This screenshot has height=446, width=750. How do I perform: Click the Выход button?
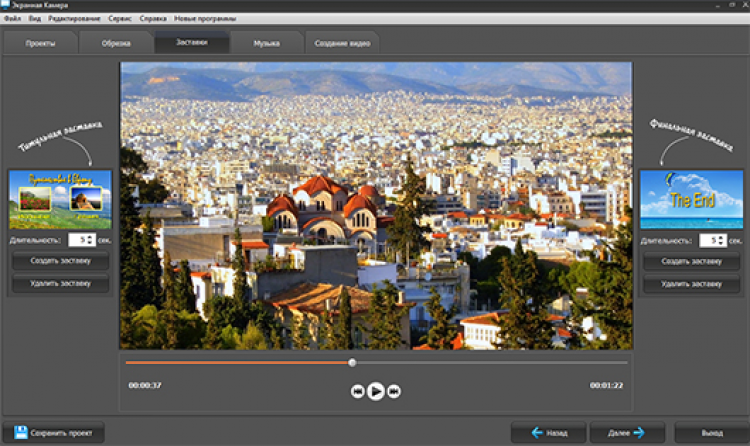tap(711, 433)
